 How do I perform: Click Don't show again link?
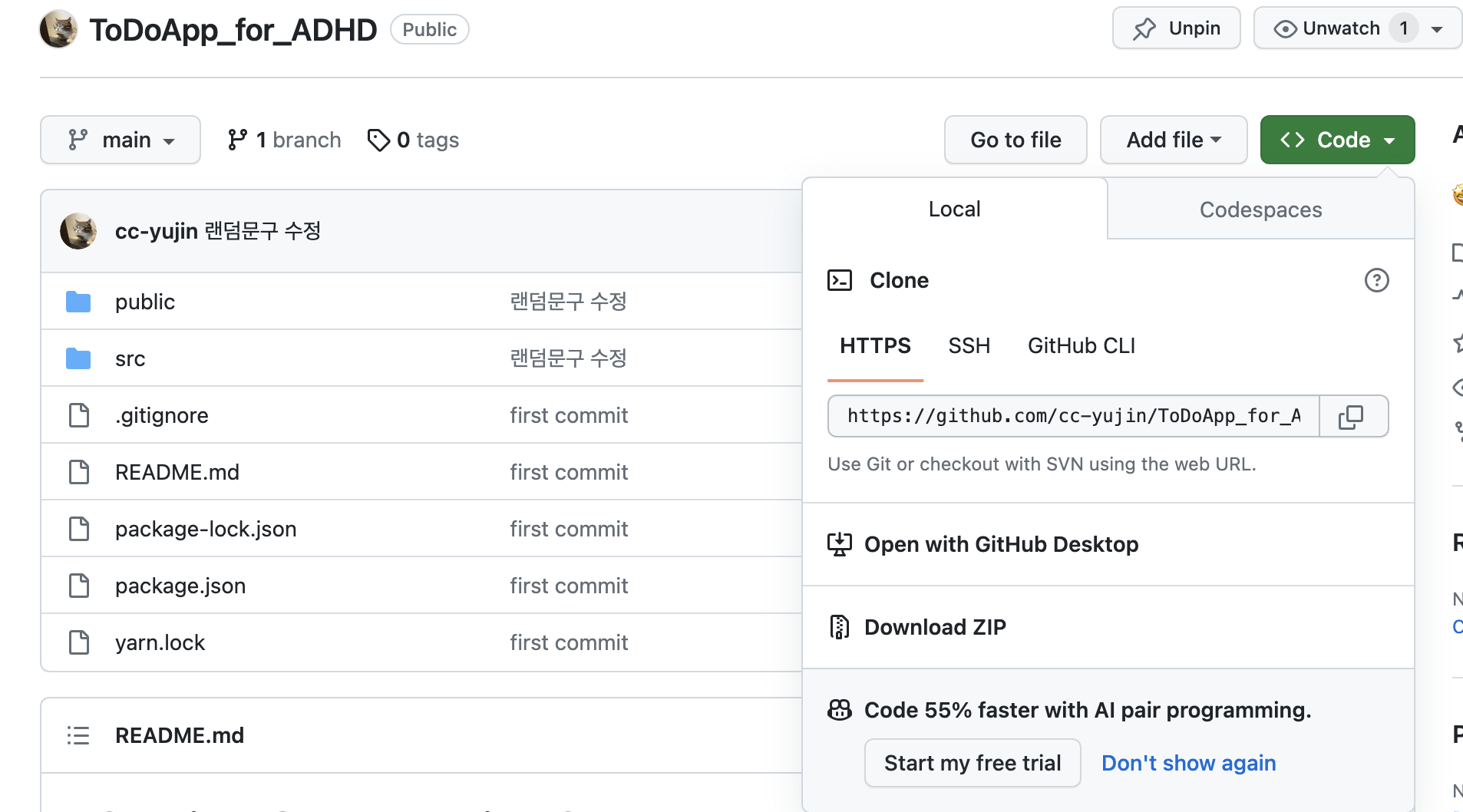tap(1188, 763)
